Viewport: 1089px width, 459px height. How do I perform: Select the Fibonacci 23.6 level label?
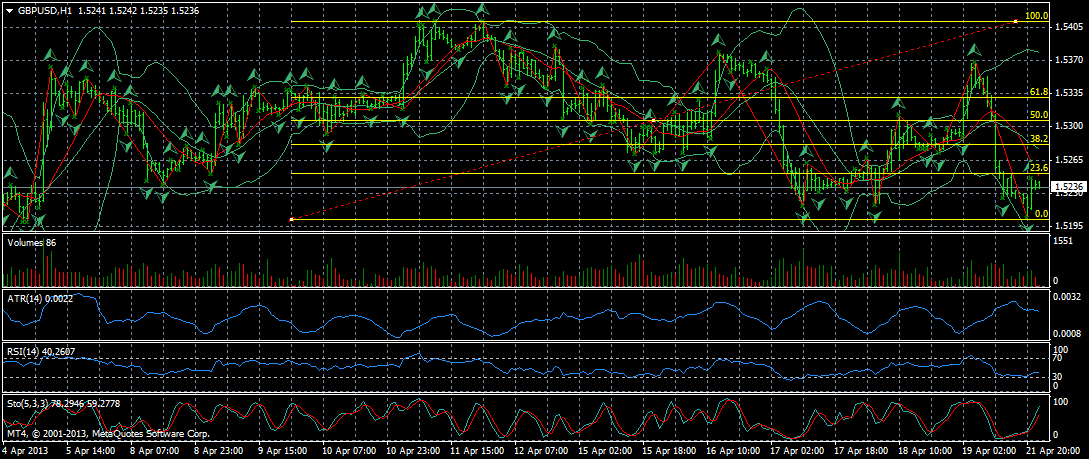point(1038,168)
